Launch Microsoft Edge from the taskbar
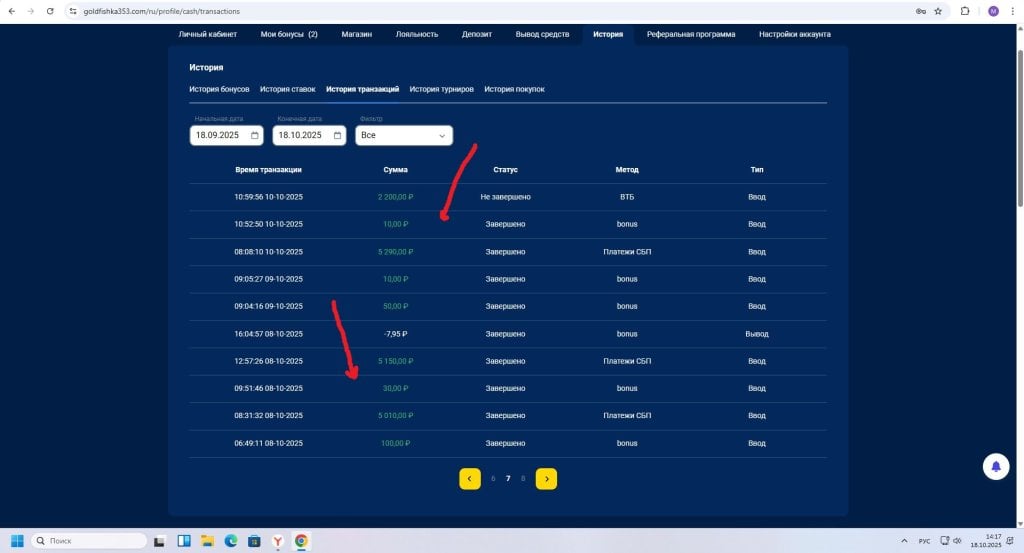This screenshot has width=1024, height=553. coord(231,541)
